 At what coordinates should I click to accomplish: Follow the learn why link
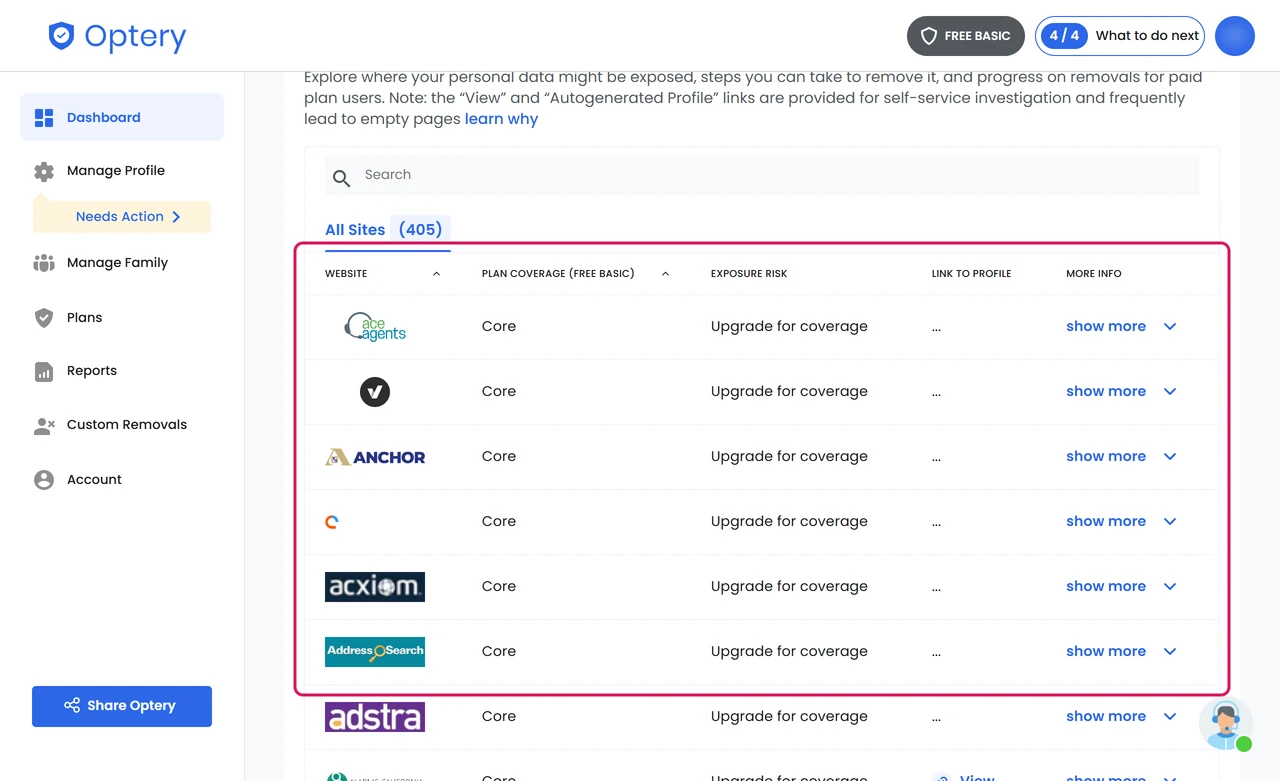click(x=501, y=119)
